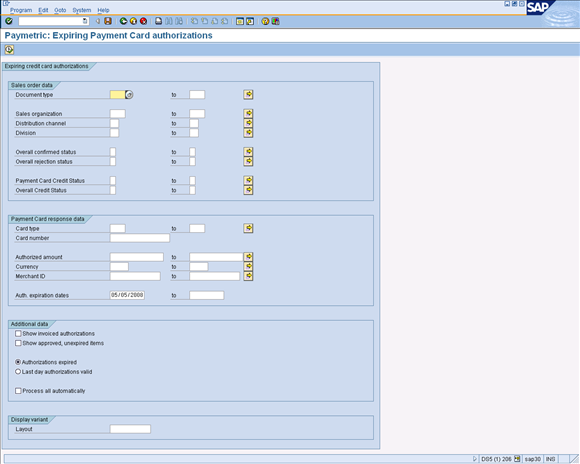Screen dimensions: 580x464
Task: Open multiple selection for Overall Credit Status
Action: tap(248, 190)
